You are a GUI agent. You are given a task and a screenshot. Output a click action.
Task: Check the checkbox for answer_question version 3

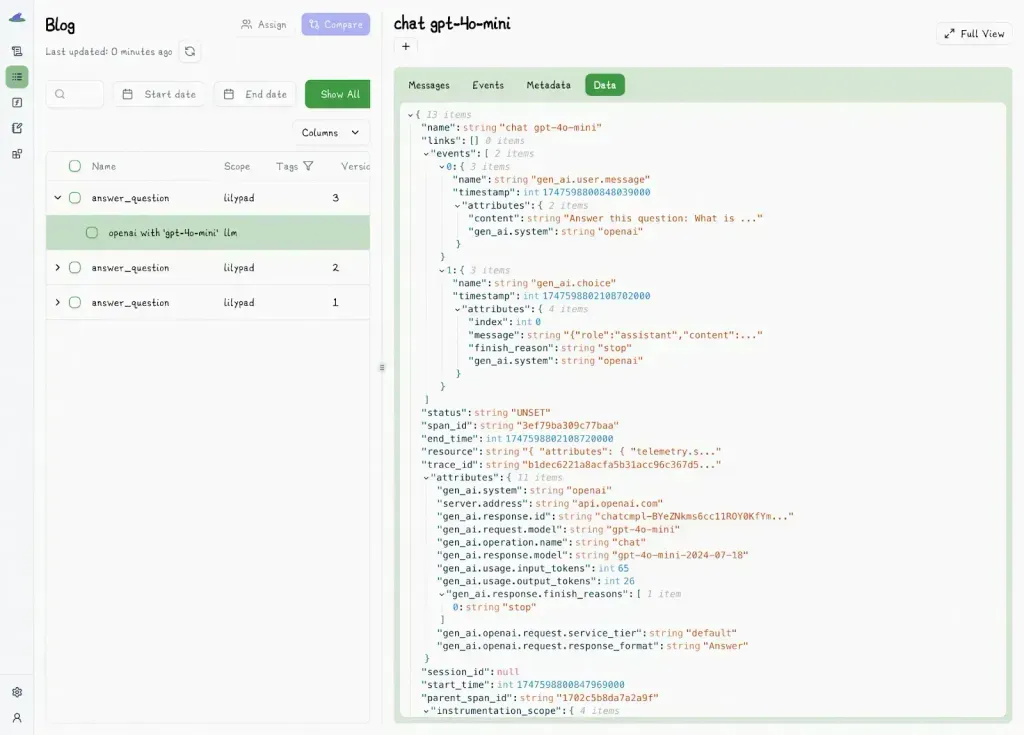tap(74, 197)
